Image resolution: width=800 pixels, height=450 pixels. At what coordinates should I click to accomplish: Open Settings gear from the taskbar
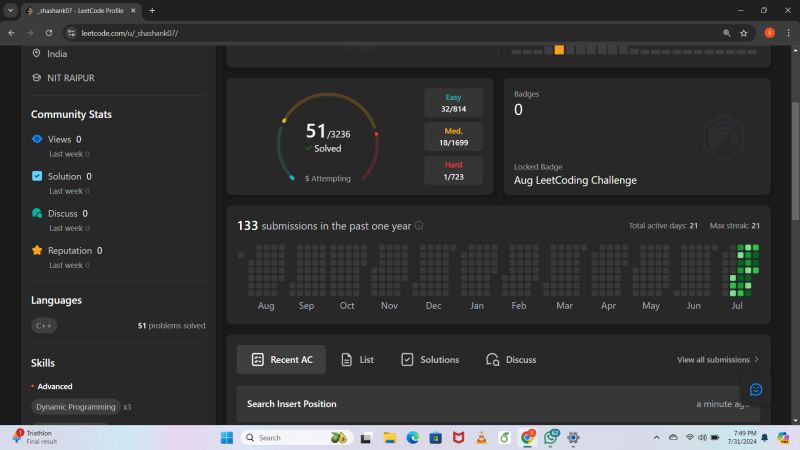(573, 438)
